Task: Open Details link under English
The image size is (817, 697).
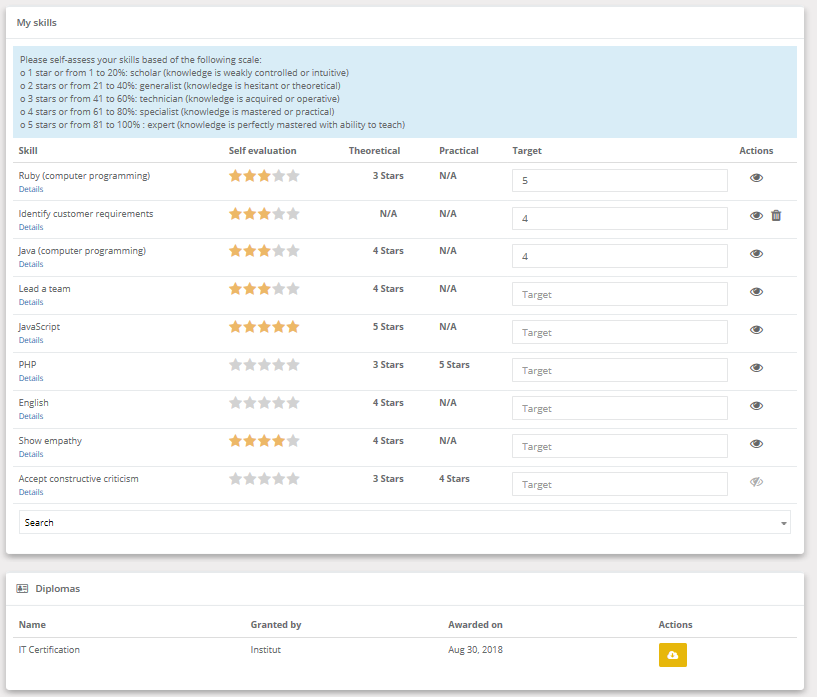Action: click(31, 416)
